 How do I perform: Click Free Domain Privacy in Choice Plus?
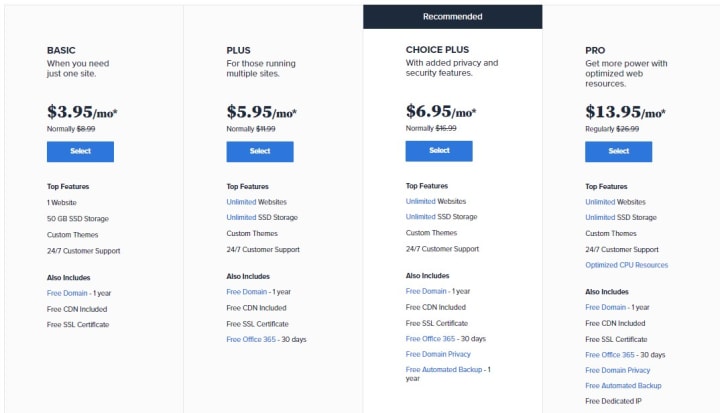(x=438, y=354)
